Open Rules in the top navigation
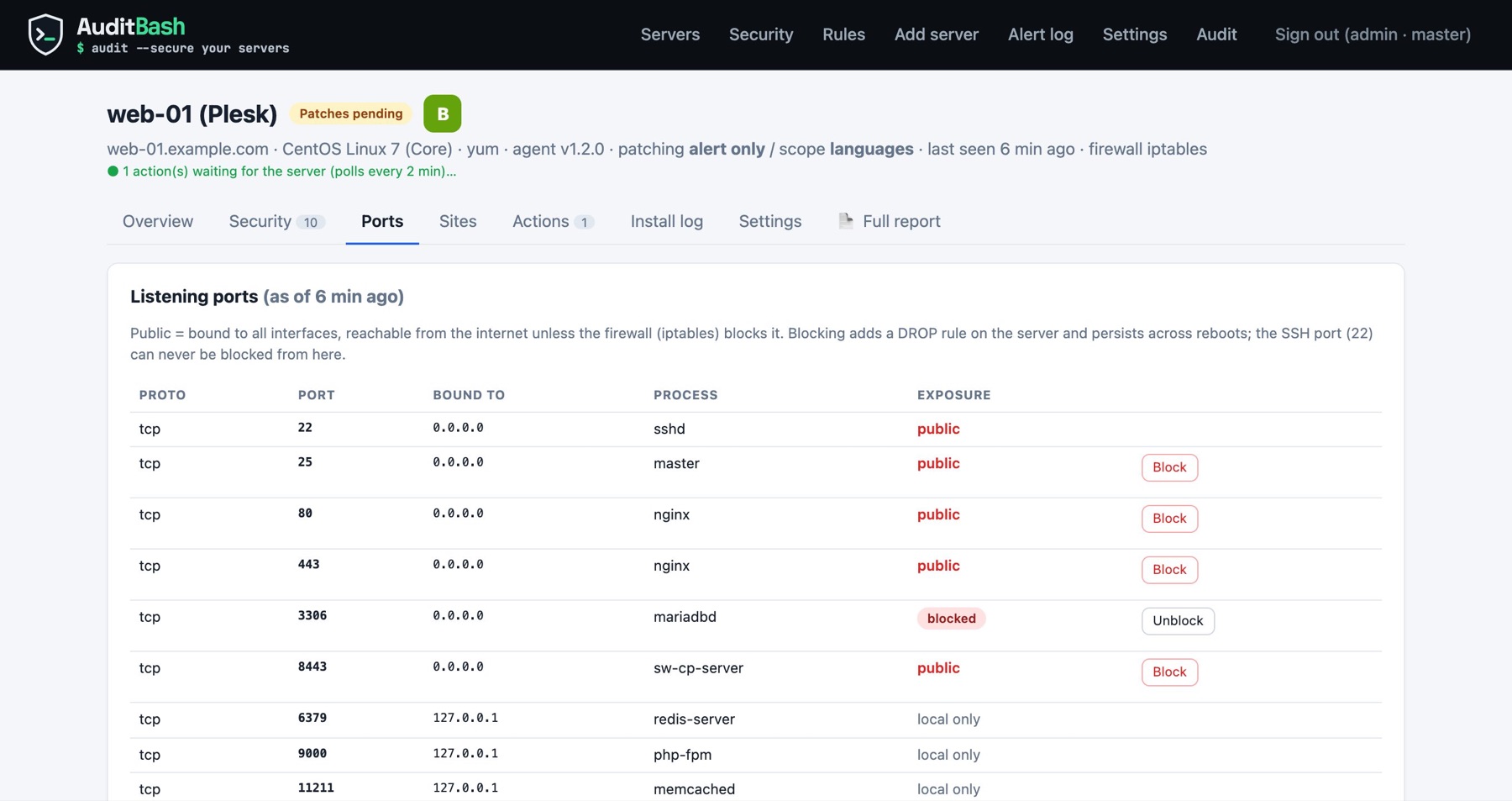Screen dimensions: 1512x801 point(843,34)
